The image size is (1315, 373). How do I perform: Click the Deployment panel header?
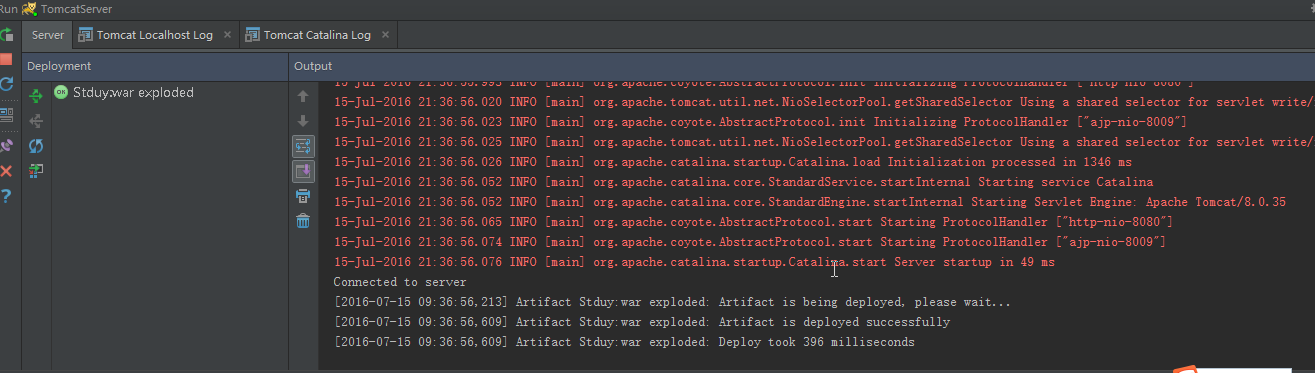pyautogui.click(x=154, y=66)
